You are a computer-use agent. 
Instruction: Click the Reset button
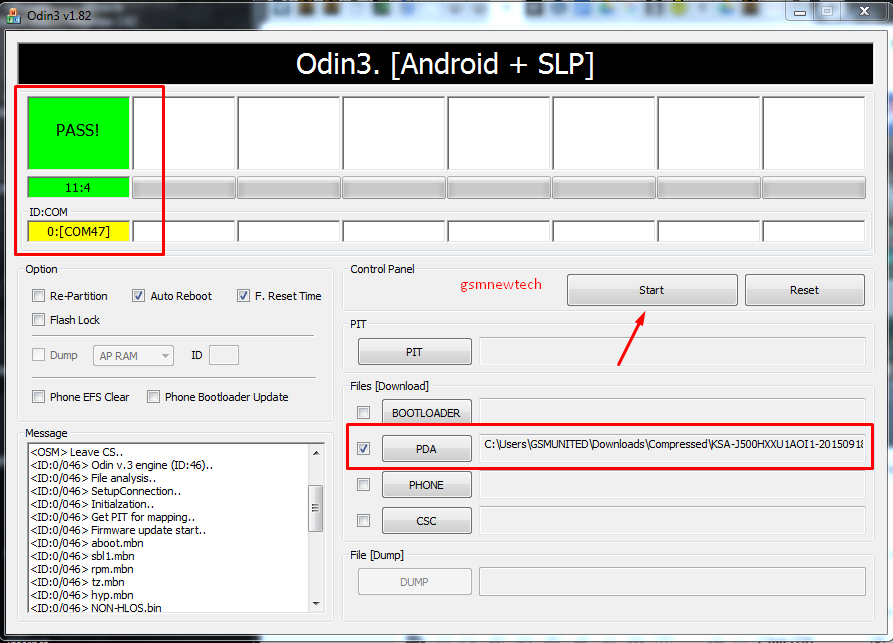pos(805,290)
